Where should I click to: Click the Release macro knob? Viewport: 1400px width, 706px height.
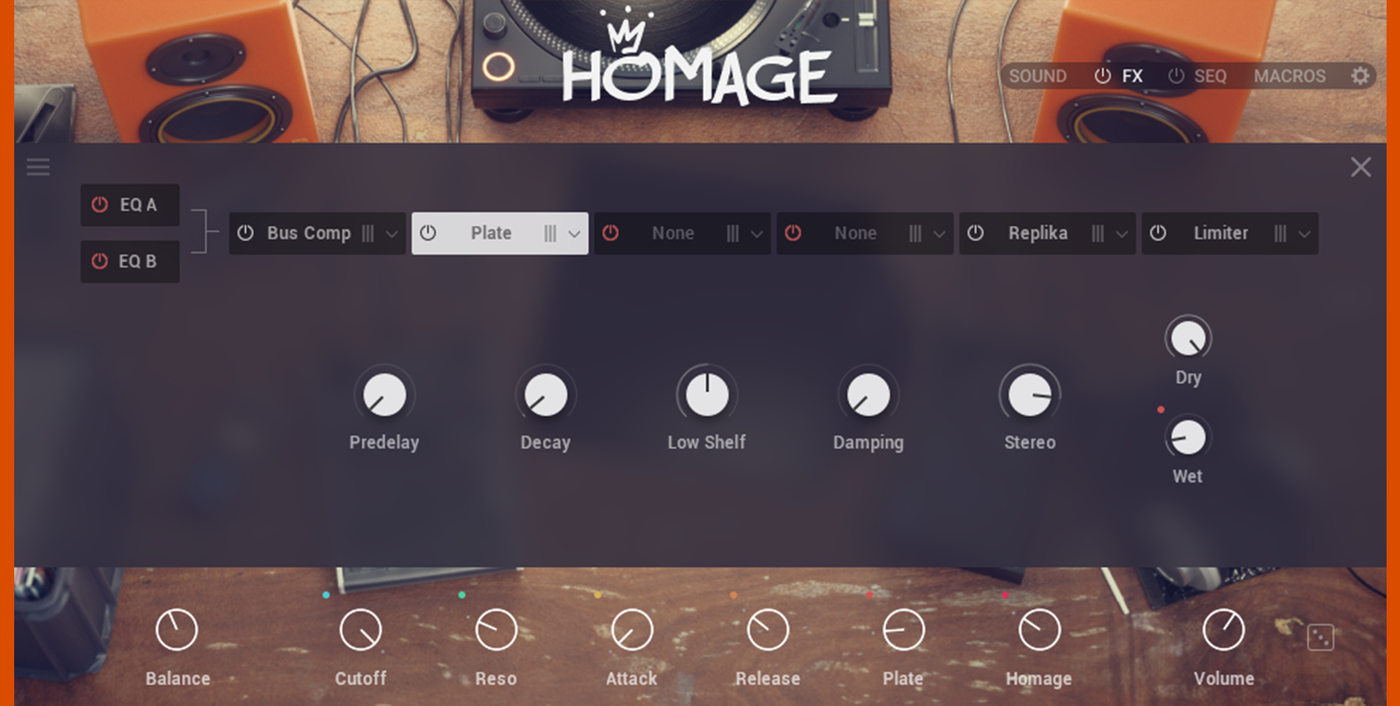[x=768, y=630]
